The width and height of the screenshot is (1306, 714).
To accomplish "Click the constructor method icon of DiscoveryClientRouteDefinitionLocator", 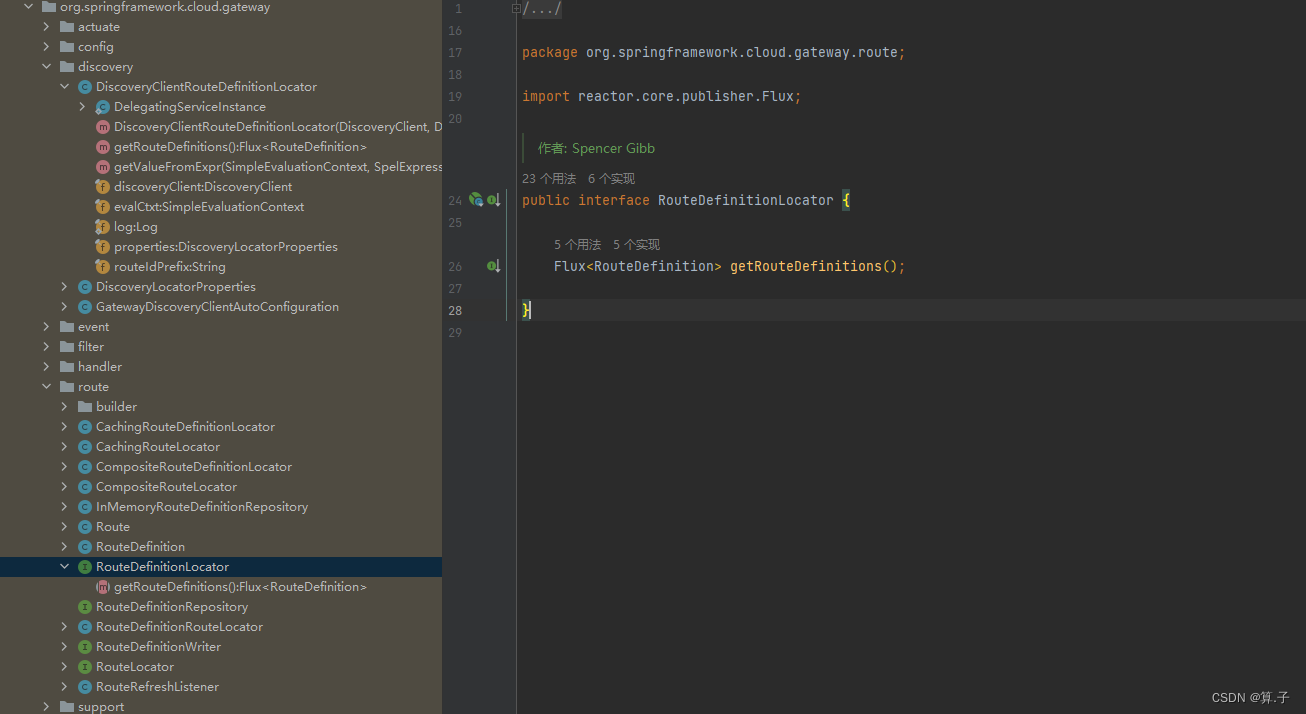I will click(102, 127).
